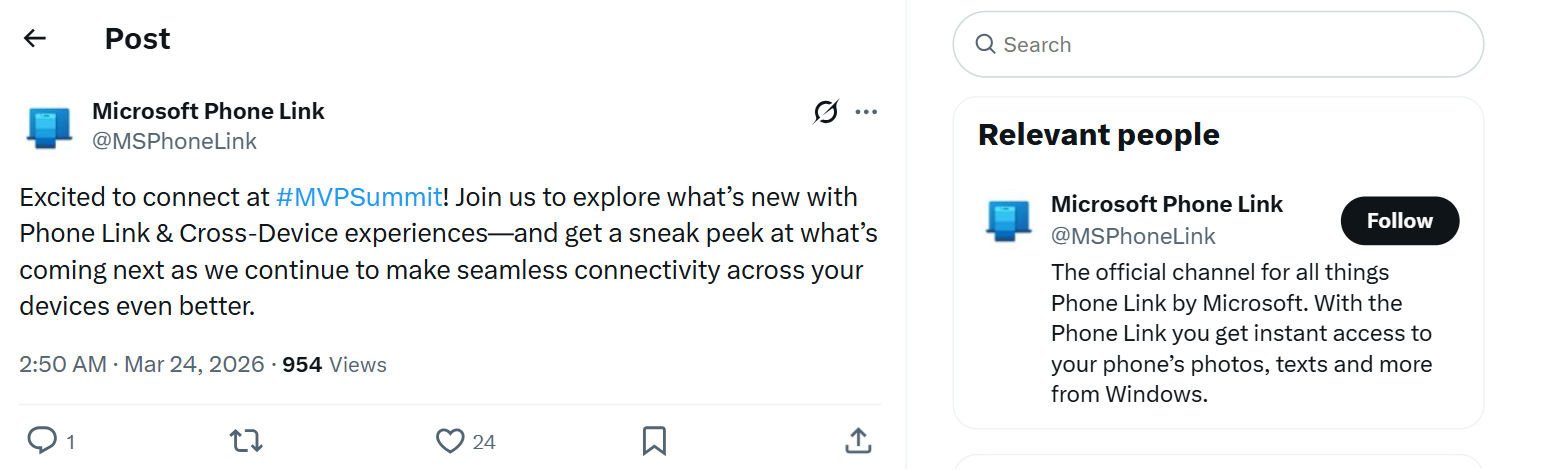1552x470 pixels.
Task: Open the 2:50 AM Mar 24, 2026 timestamp
Action: click(142, 365)
